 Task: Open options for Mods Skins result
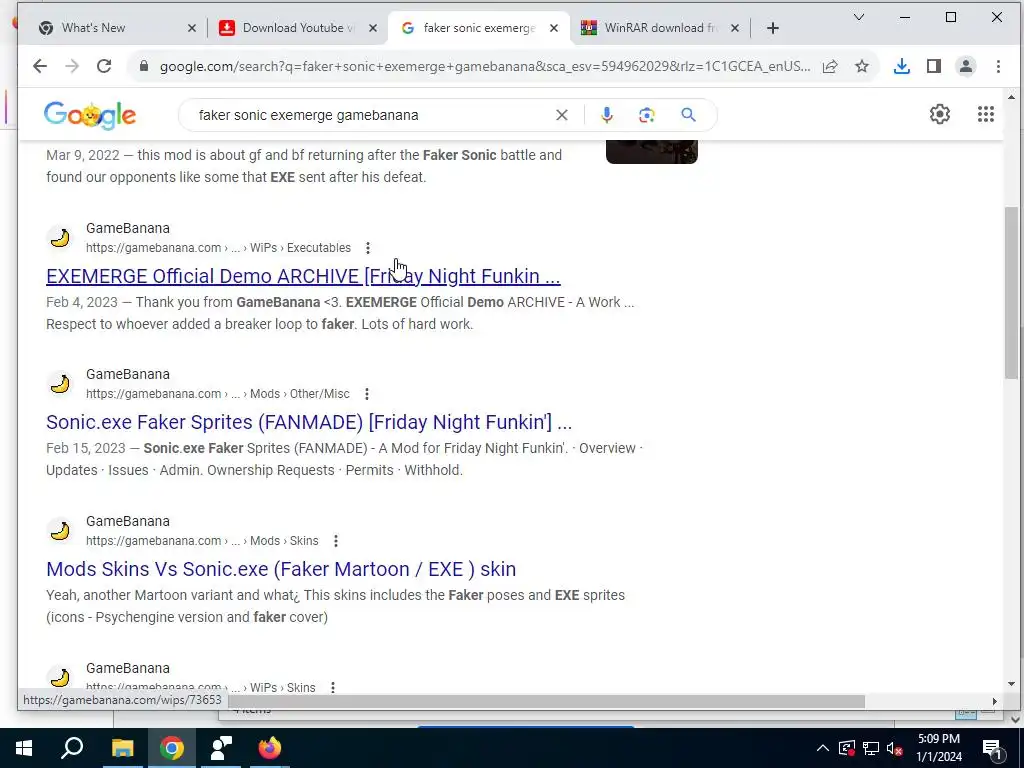tap(336, 541)
